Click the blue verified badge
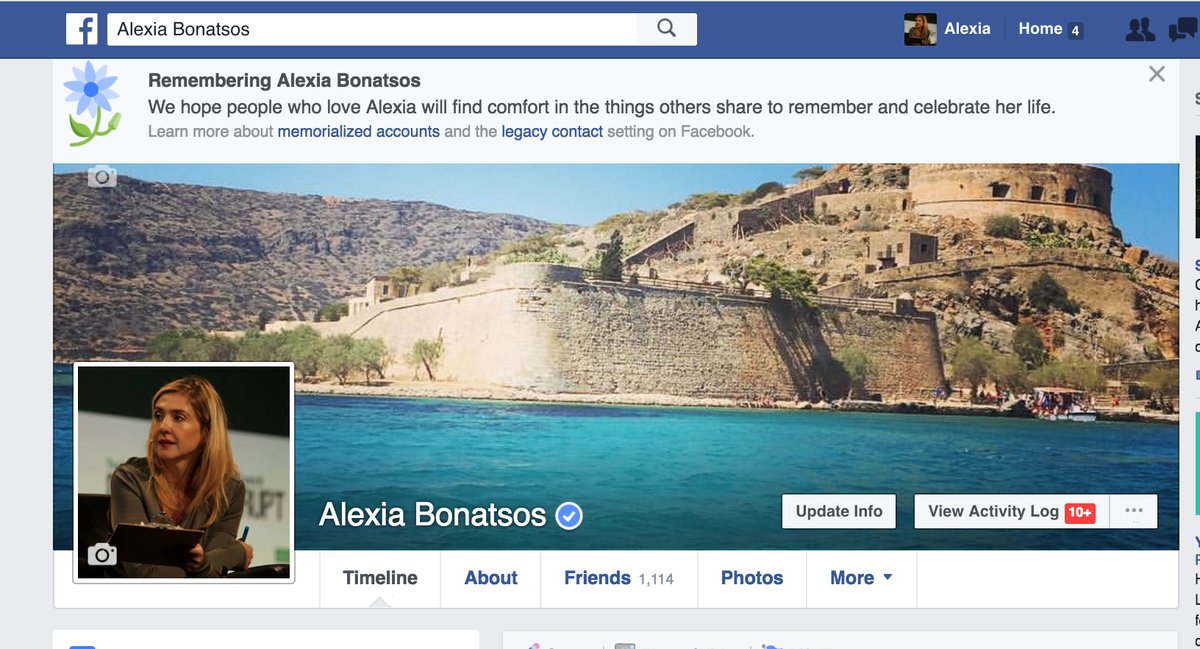 tap(569, 516)
